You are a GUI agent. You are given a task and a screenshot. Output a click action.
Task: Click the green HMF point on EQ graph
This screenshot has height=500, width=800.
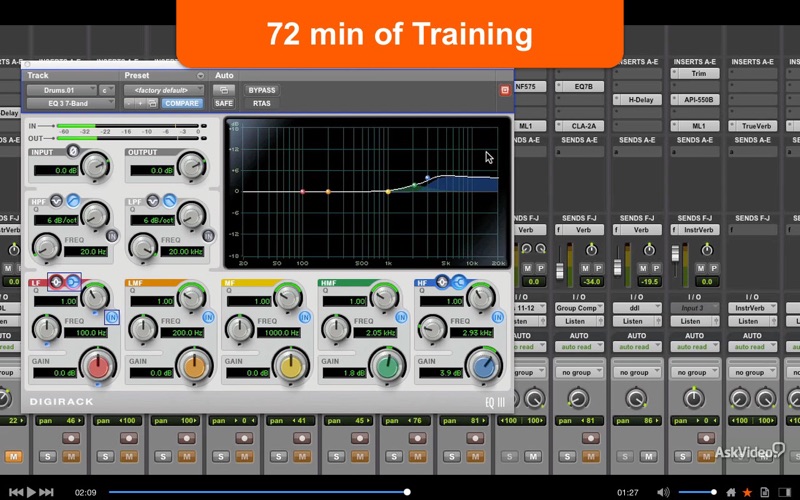click(415, 186)
